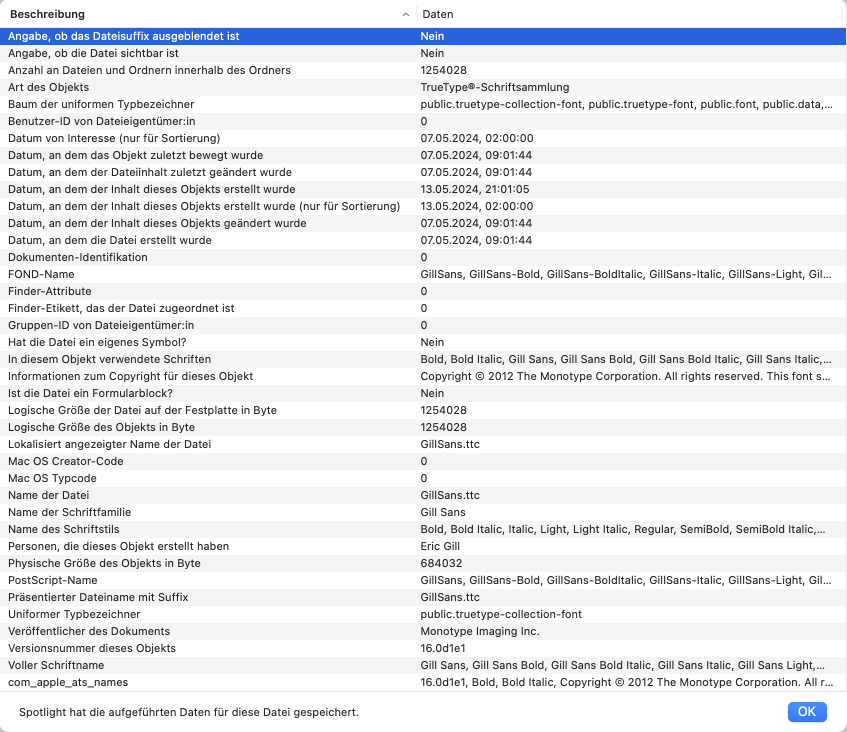Select the 'Name der Schriftfamilie' row
This screenshot has height=732, width=847.
coord(424,513)
